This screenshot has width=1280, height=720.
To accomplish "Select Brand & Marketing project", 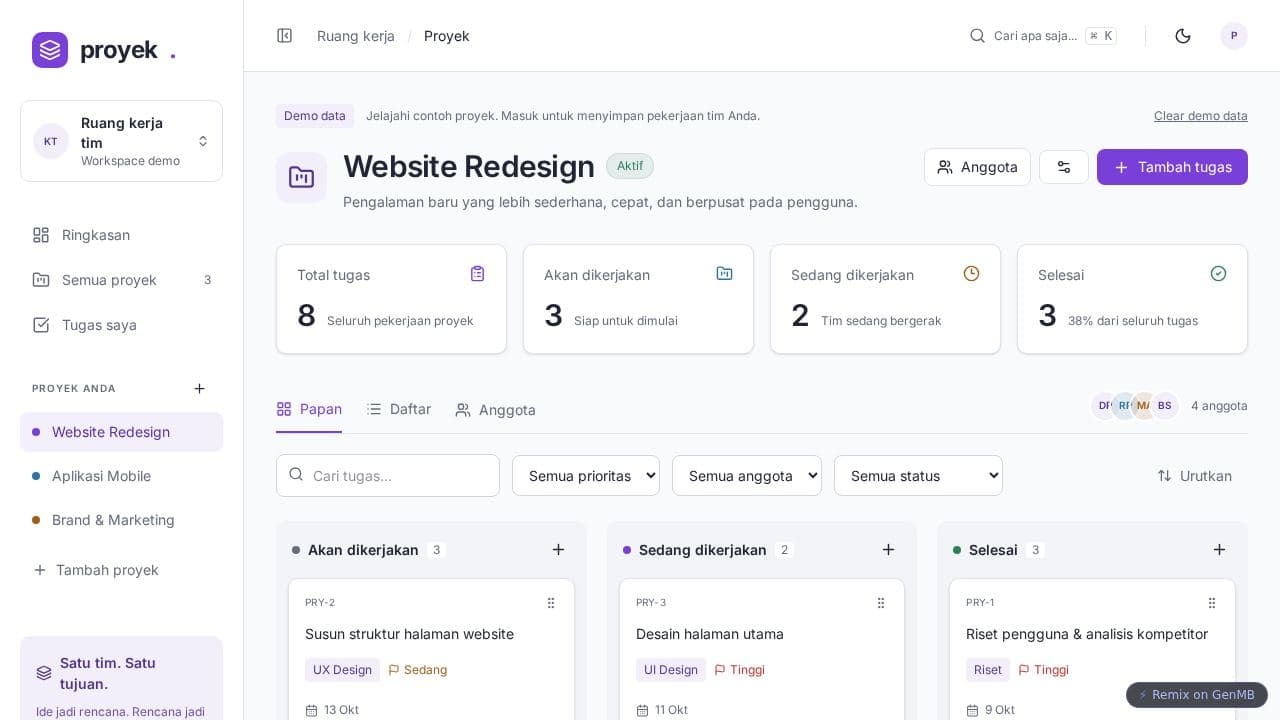I will [x=121, y=520].
